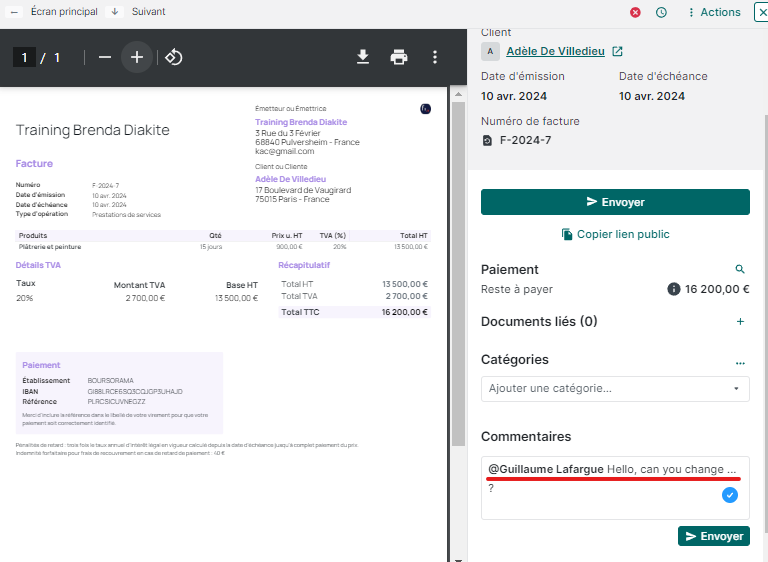Screen dimensions: 768x562
Task: Open the Ajouter une catégorie dropdown
Action: pyautogui.click(x=615, y=388)
